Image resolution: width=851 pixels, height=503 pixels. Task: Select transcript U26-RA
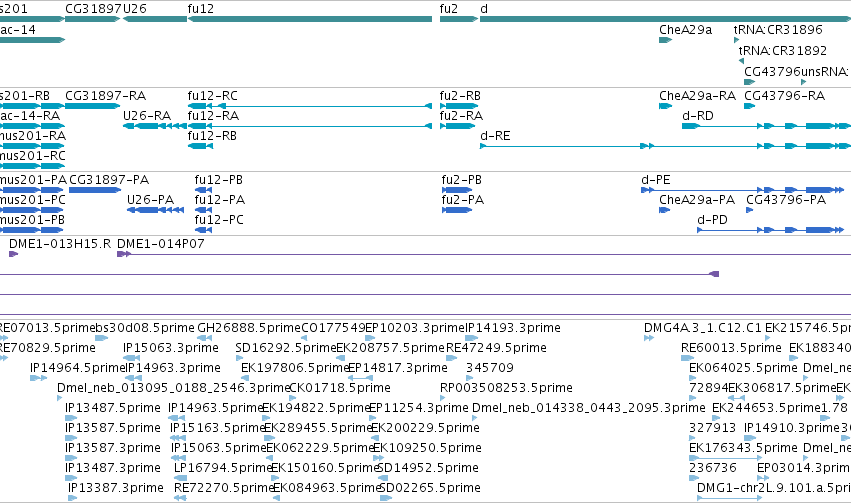tap(155, 126)
